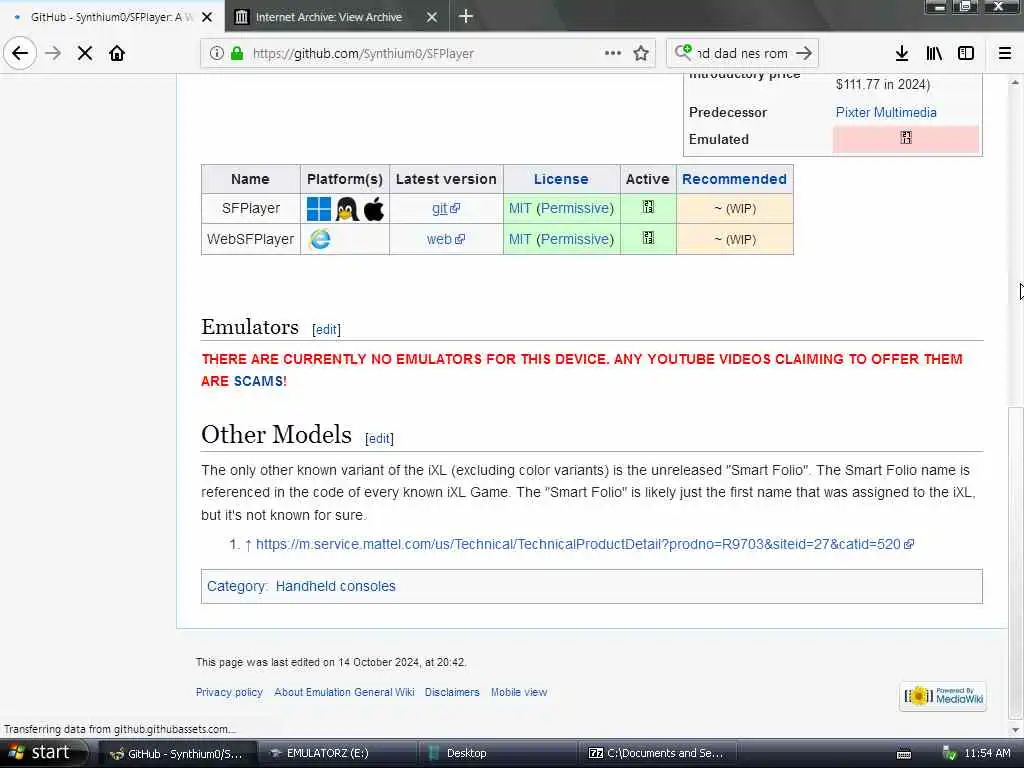1024x768 pixels.
Task: Click the Apple logo in SFPlayer row
Action: (374, 209)
